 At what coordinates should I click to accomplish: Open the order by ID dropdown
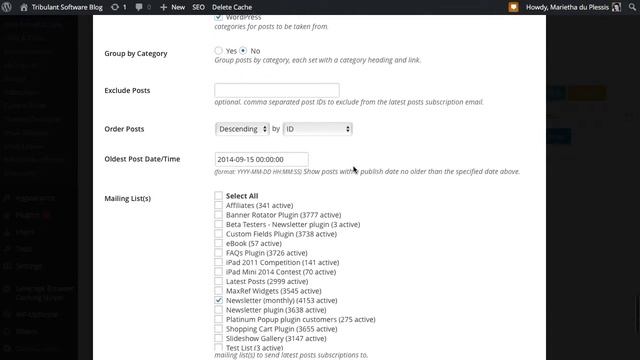[318, 129]
